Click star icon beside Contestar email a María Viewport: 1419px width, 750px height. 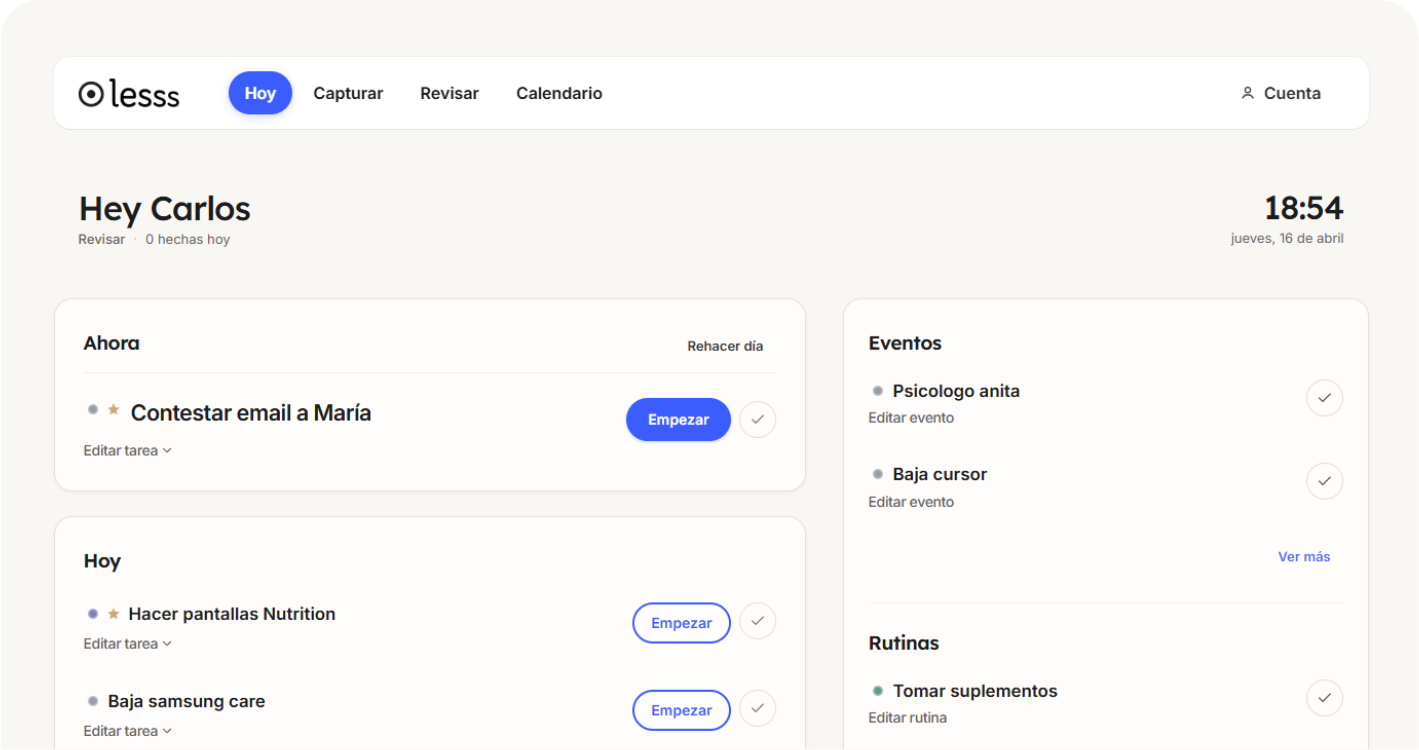coord(113,410)
